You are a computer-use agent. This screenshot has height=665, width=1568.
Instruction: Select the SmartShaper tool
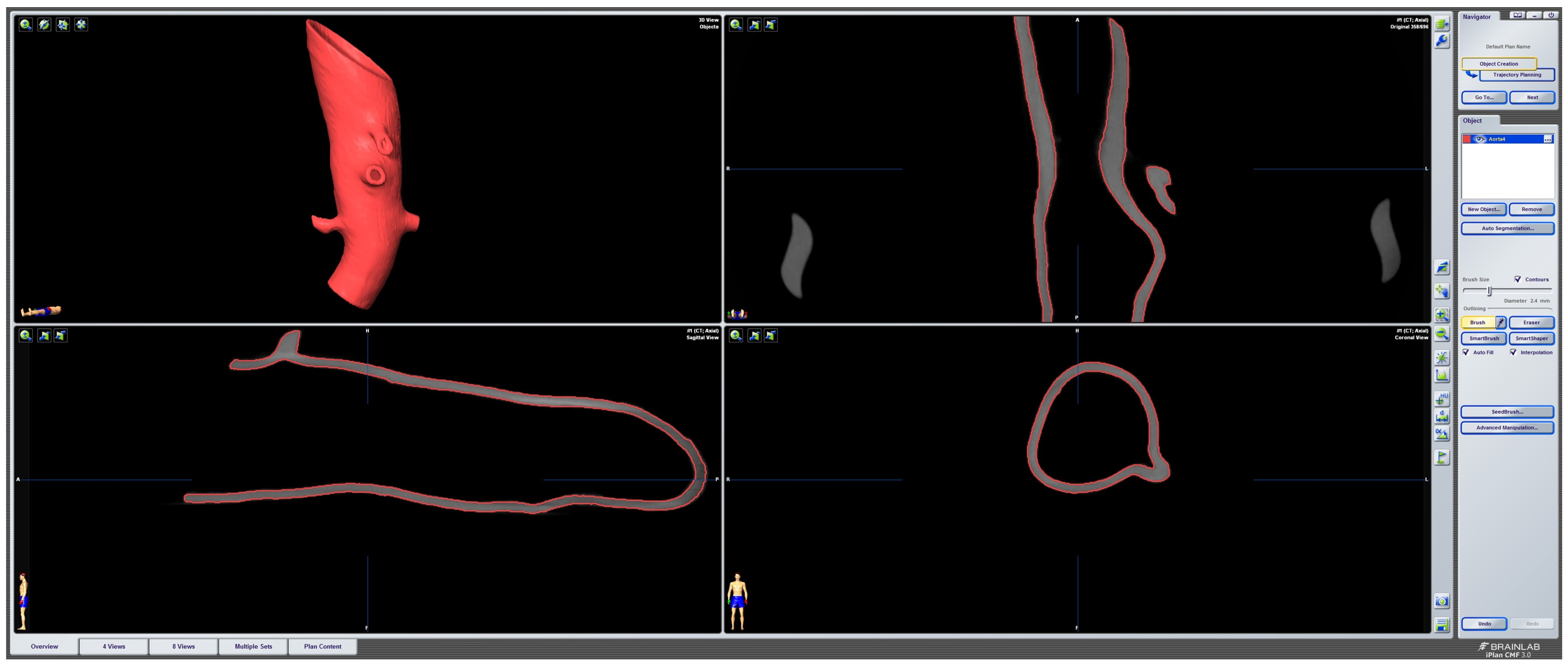[x=1532, y=339]
